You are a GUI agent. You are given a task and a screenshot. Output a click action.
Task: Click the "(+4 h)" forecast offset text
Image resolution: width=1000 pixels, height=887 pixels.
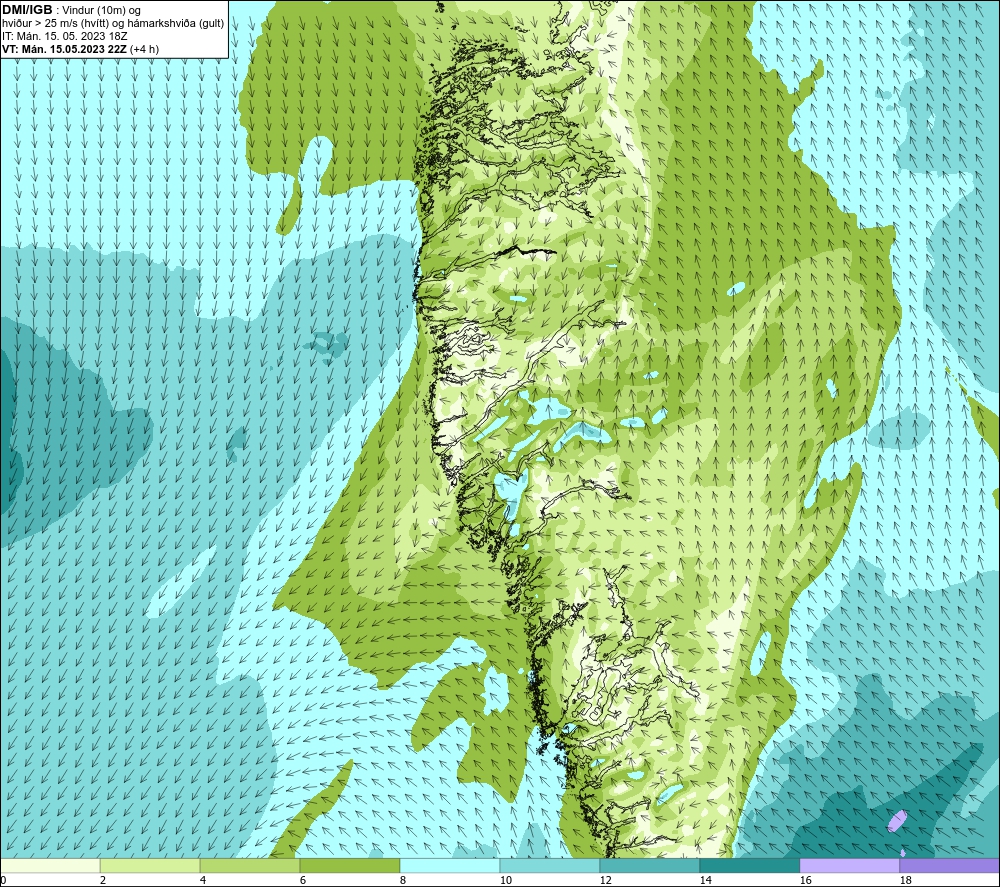145,49
